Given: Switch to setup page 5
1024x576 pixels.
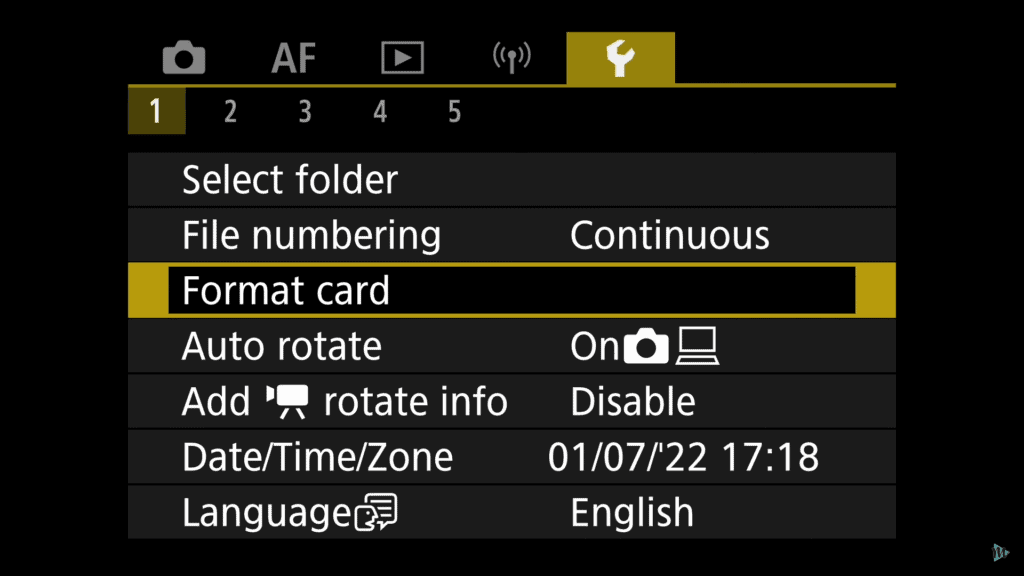Looking at the screenshot, I should (455, 112).
